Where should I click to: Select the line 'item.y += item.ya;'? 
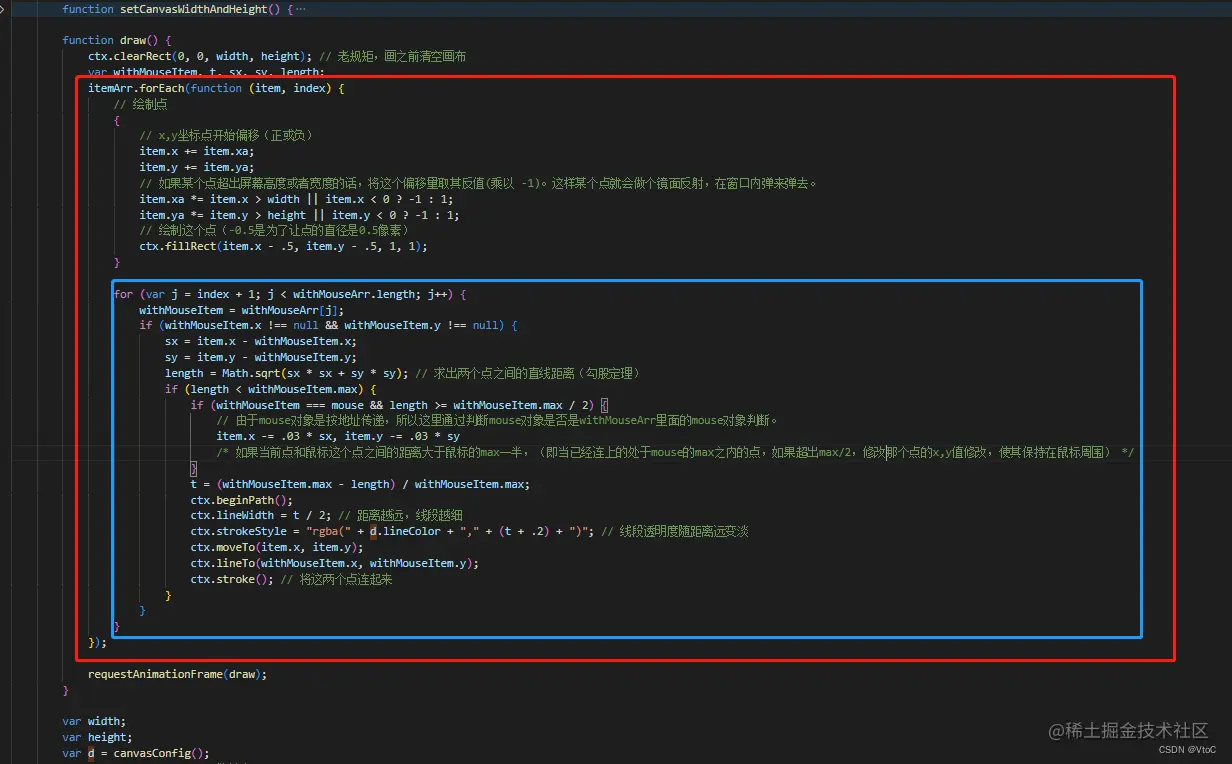pyautogui.click(x=197, y=167)
